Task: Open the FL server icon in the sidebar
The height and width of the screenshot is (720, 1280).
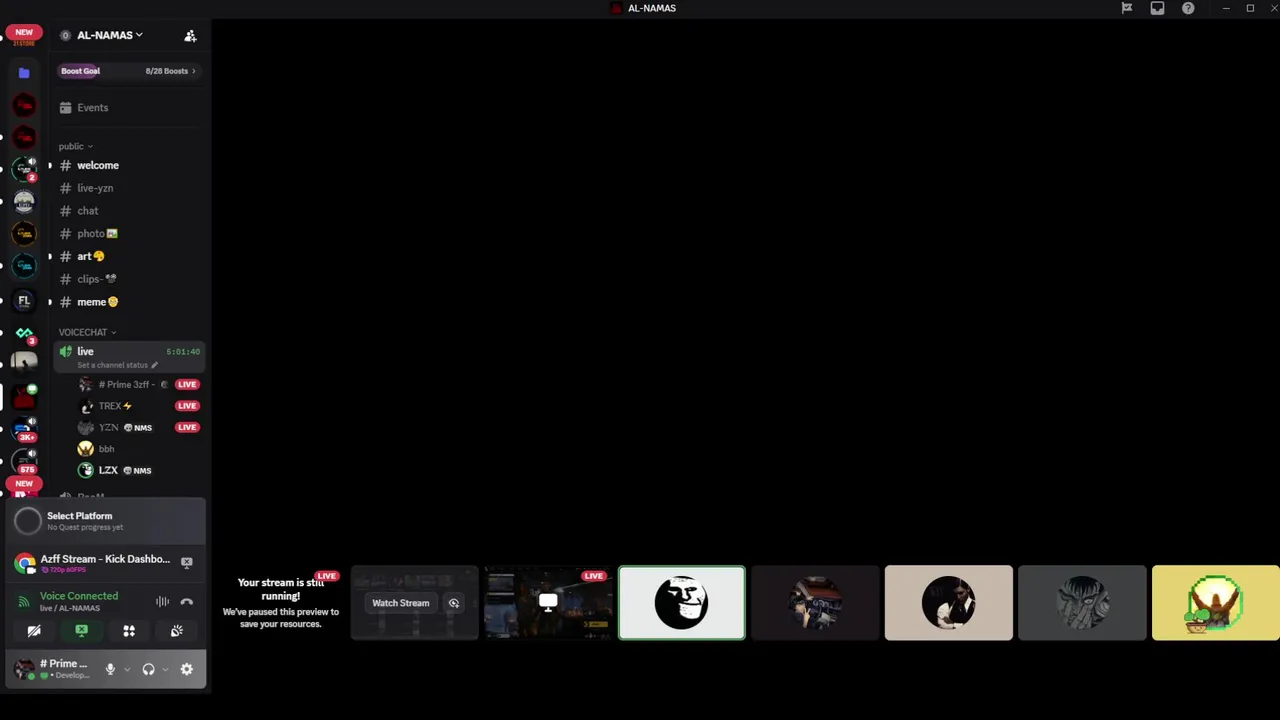Action: (24, 300)
